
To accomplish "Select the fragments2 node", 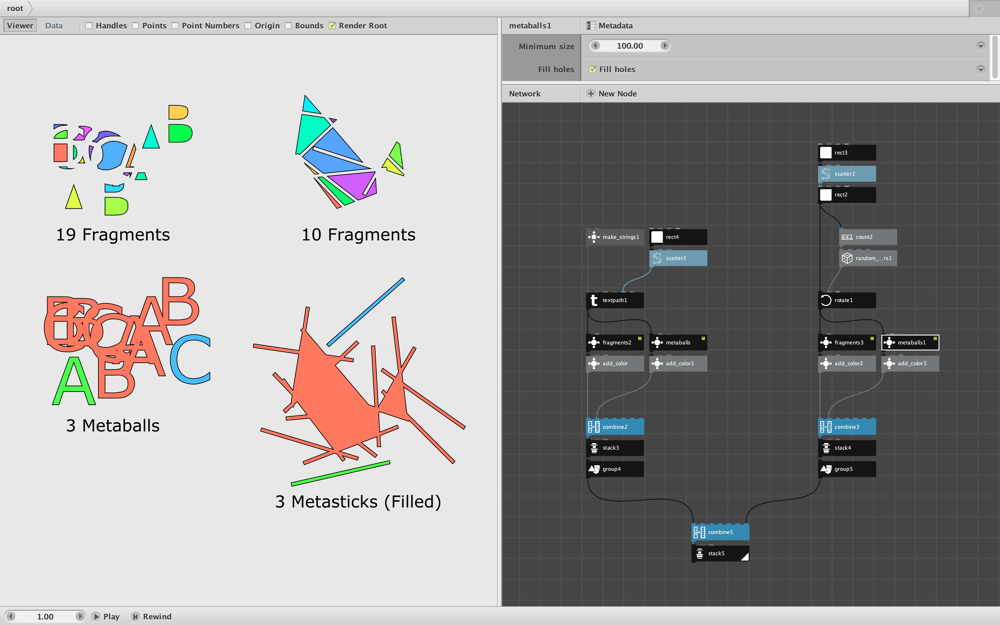I will click(615, 342).
